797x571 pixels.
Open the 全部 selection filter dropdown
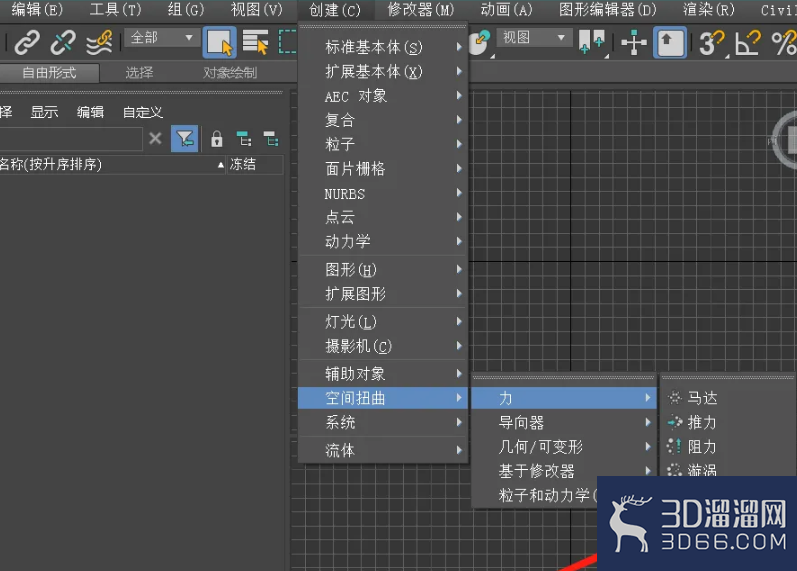click(x=161, y=38)
